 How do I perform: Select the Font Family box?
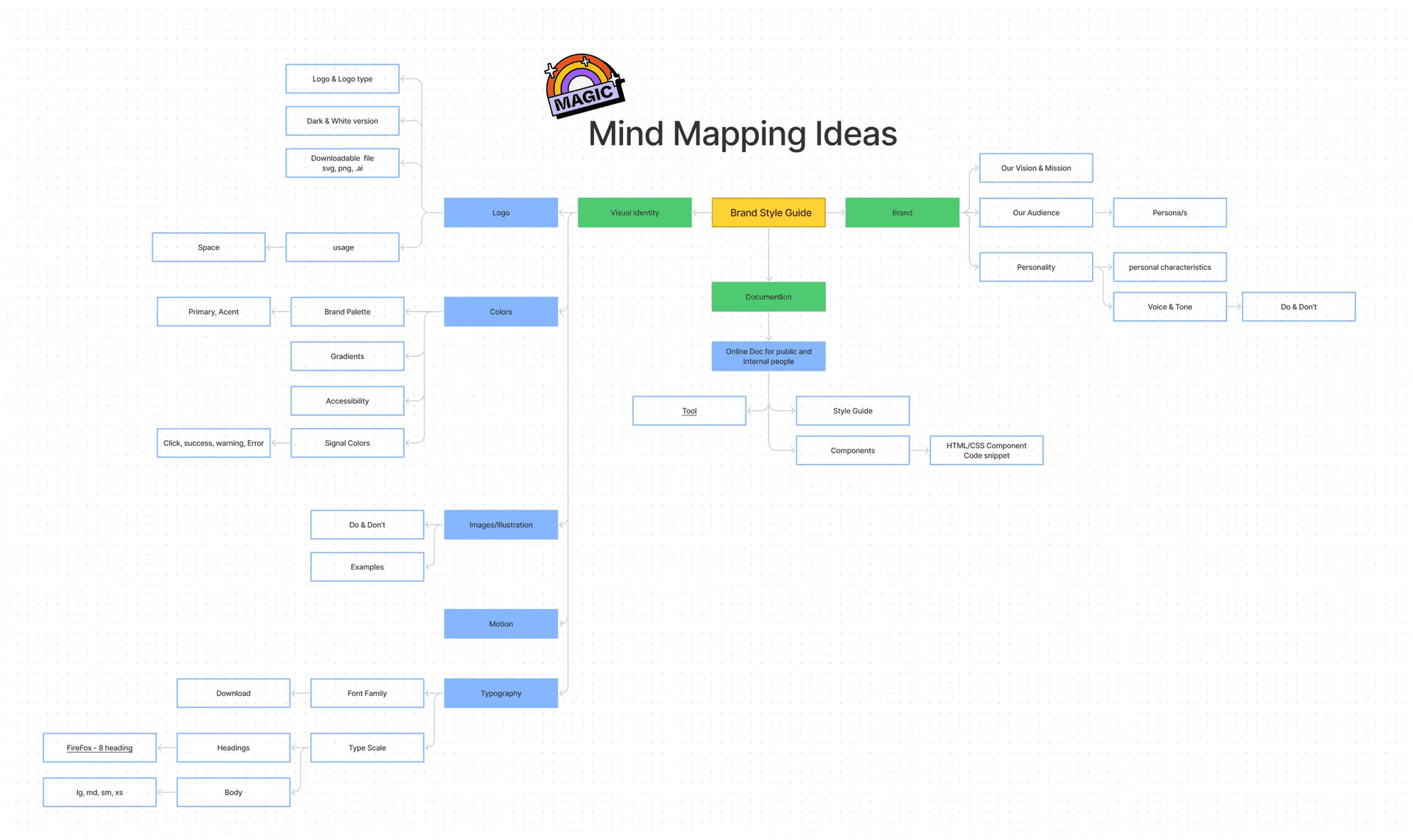click(x=367, y=693)
